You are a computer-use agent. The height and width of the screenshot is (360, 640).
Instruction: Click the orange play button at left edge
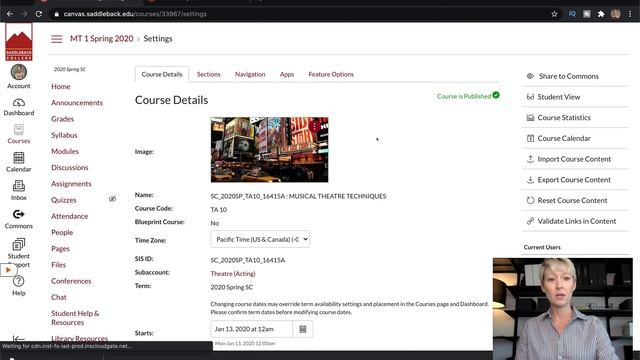8,270
